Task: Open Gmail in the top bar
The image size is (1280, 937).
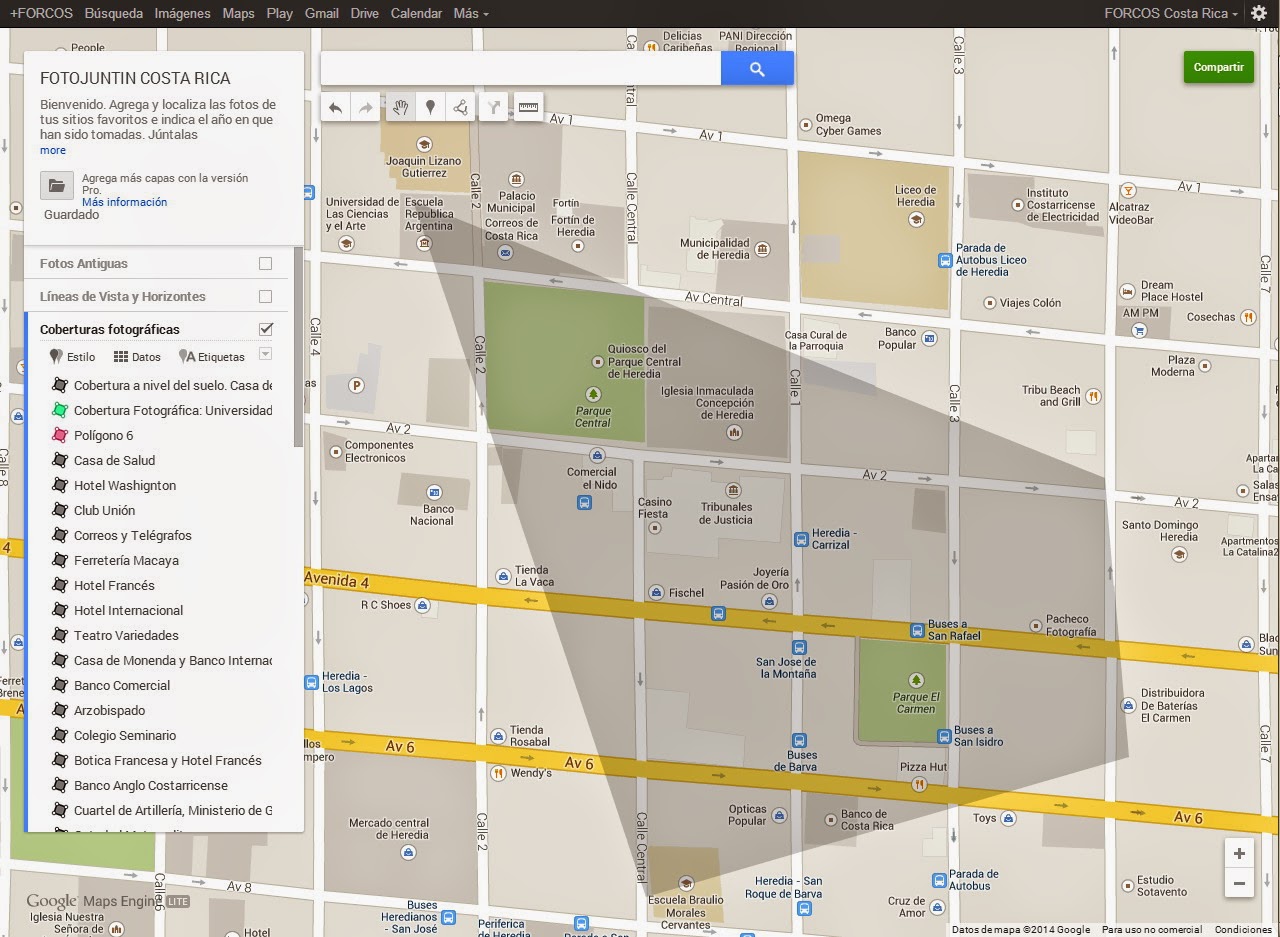Action: 321,13
